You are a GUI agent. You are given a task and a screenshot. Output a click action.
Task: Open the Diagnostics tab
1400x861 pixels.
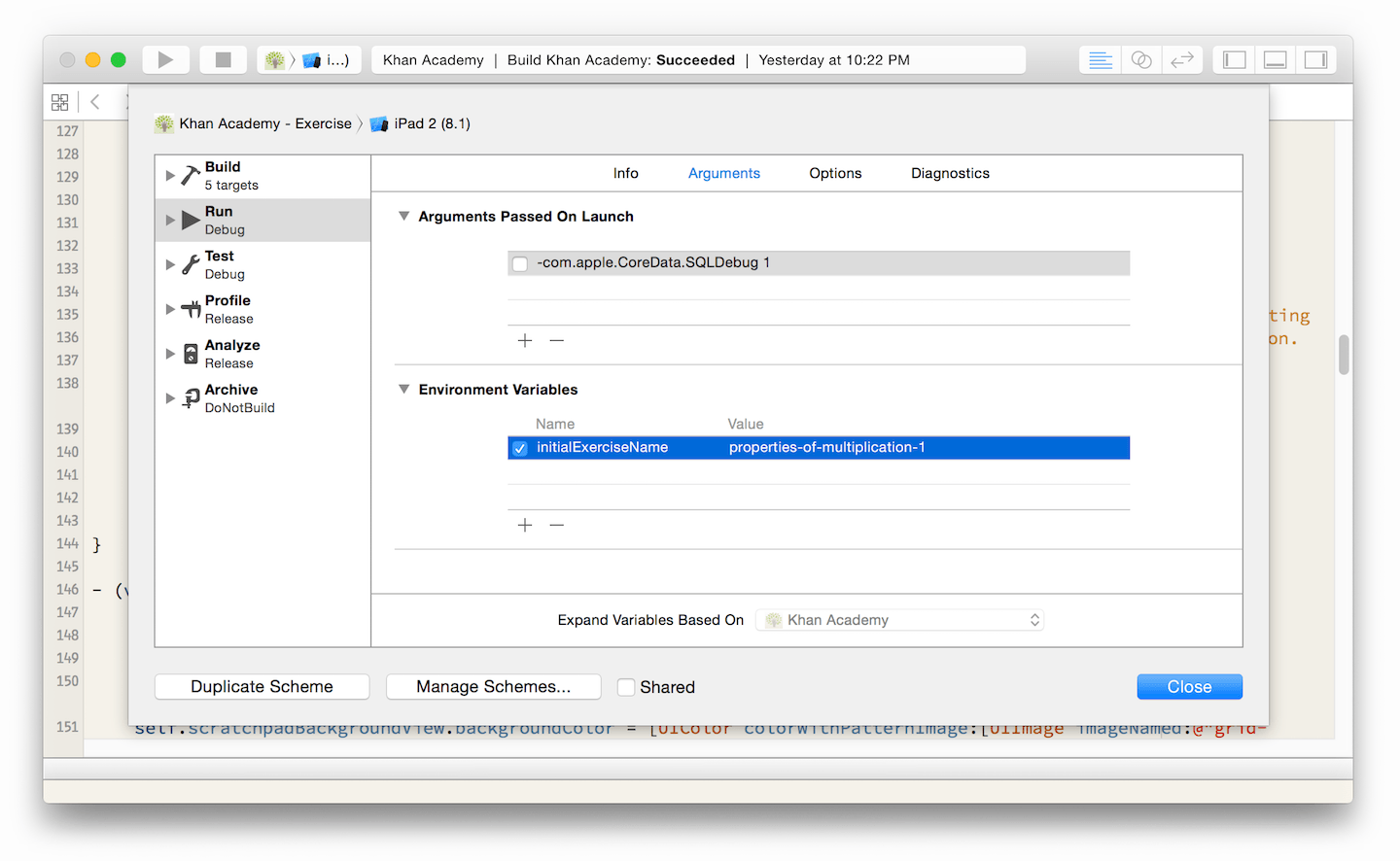click(x=950, y=173)
